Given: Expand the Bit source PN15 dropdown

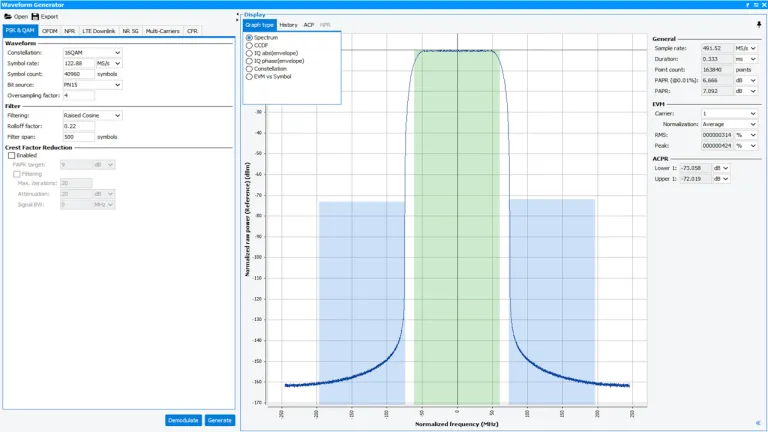Looking at the screenshot, I should click(x=91, y=85).
